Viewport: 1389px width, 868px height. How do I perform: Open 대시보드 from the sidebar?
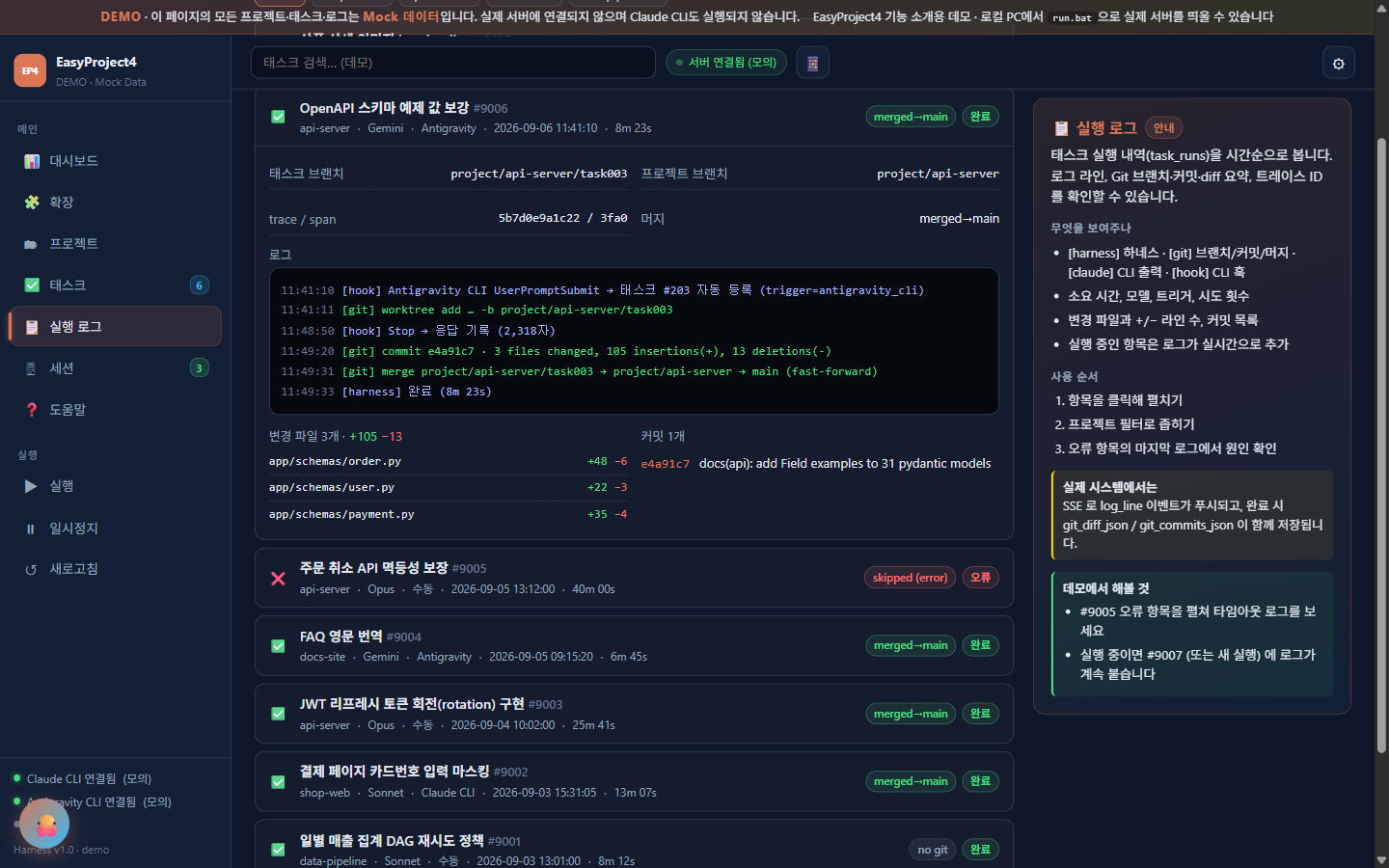(x=116, y=161)
